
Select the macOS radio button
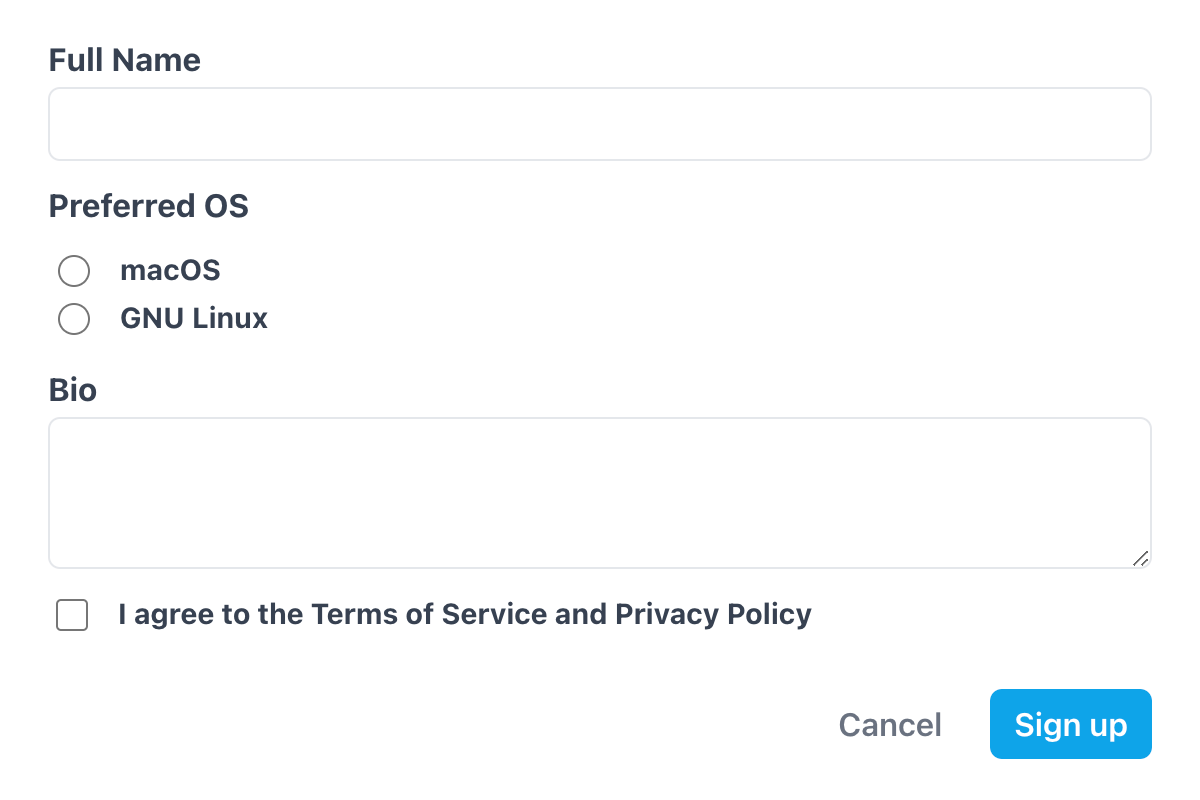pyautogui.click(x=74, y=271)
